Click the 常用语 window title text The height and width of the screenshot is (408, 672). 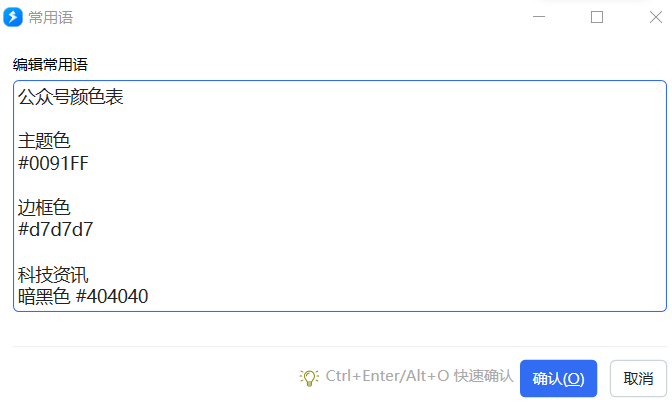point(51,18)
